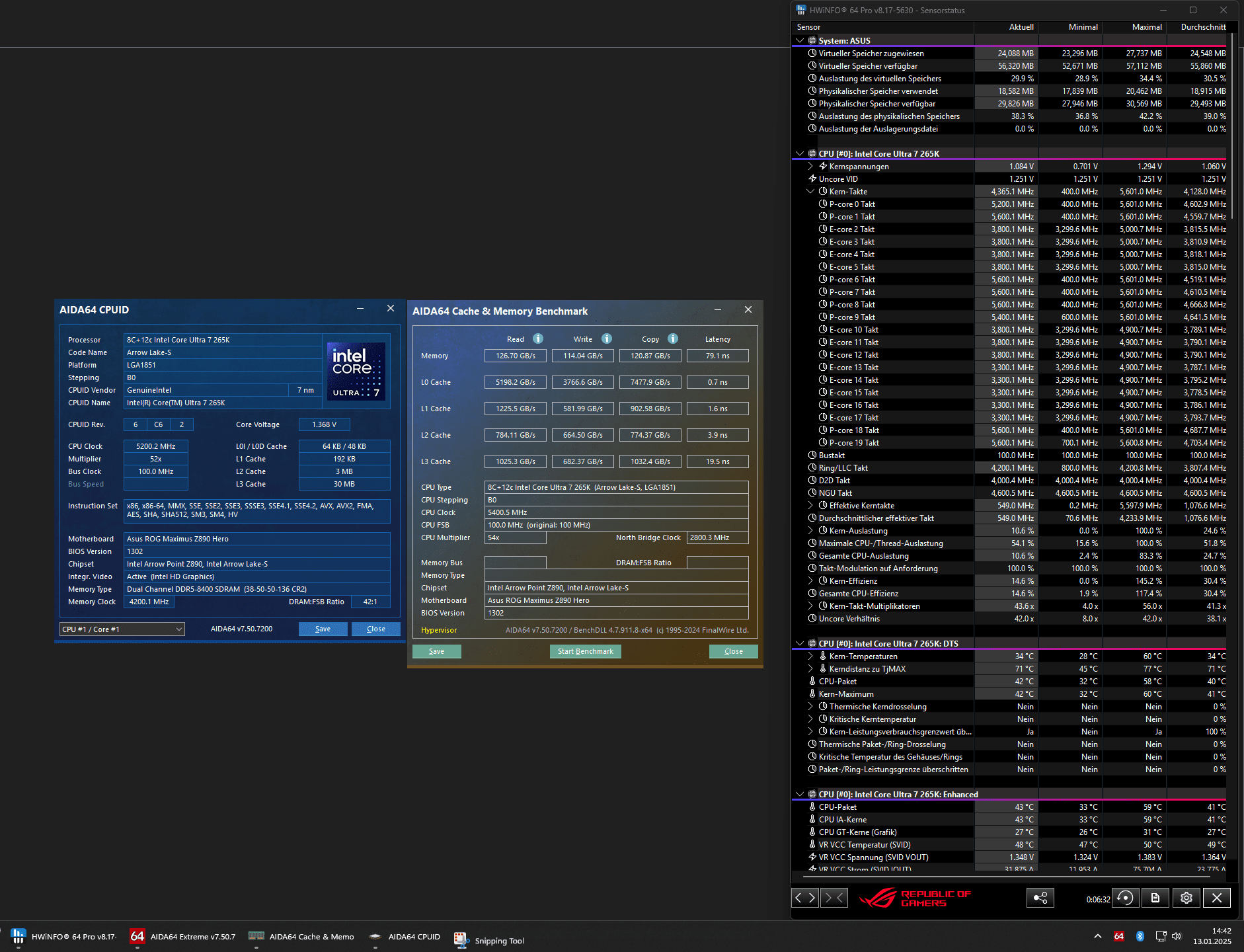Open the taskbar clock showing 14:42
Viewport: 1244px width, 952px height.
1212,936
